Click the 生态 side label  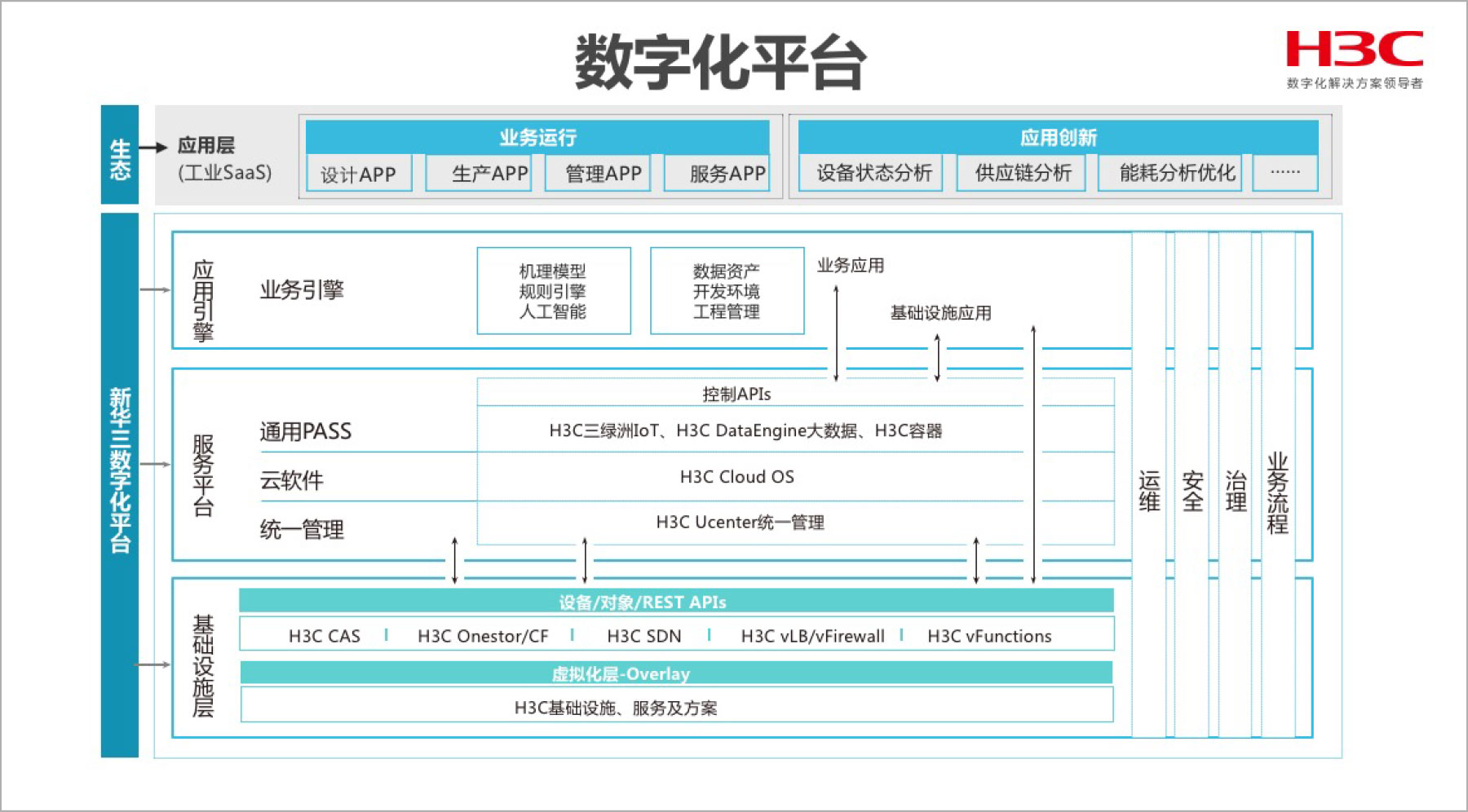(120, 155)
